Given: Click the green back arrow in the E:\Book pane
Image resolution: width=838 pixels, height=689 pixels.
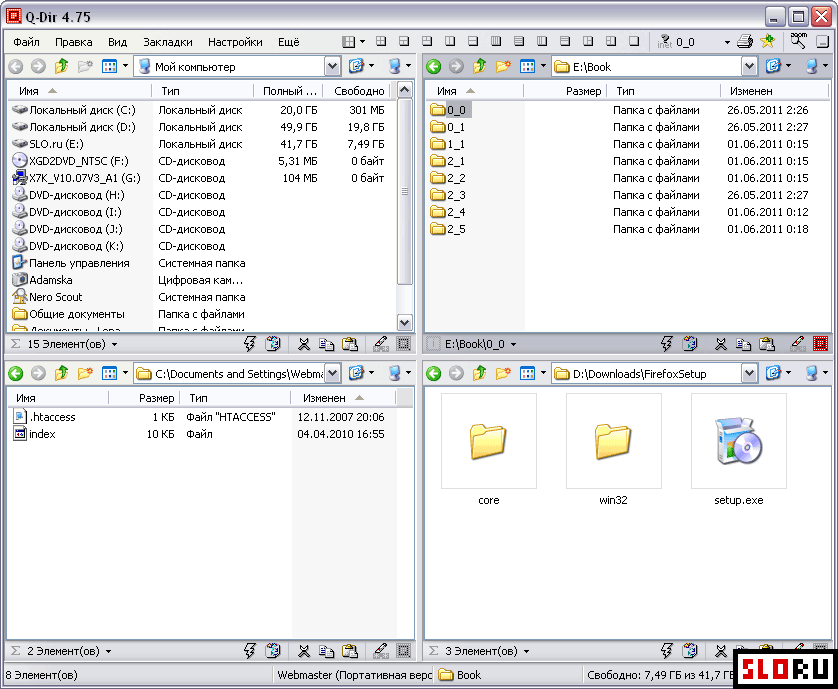Looking at the screenshot, I should click(433, 66).
